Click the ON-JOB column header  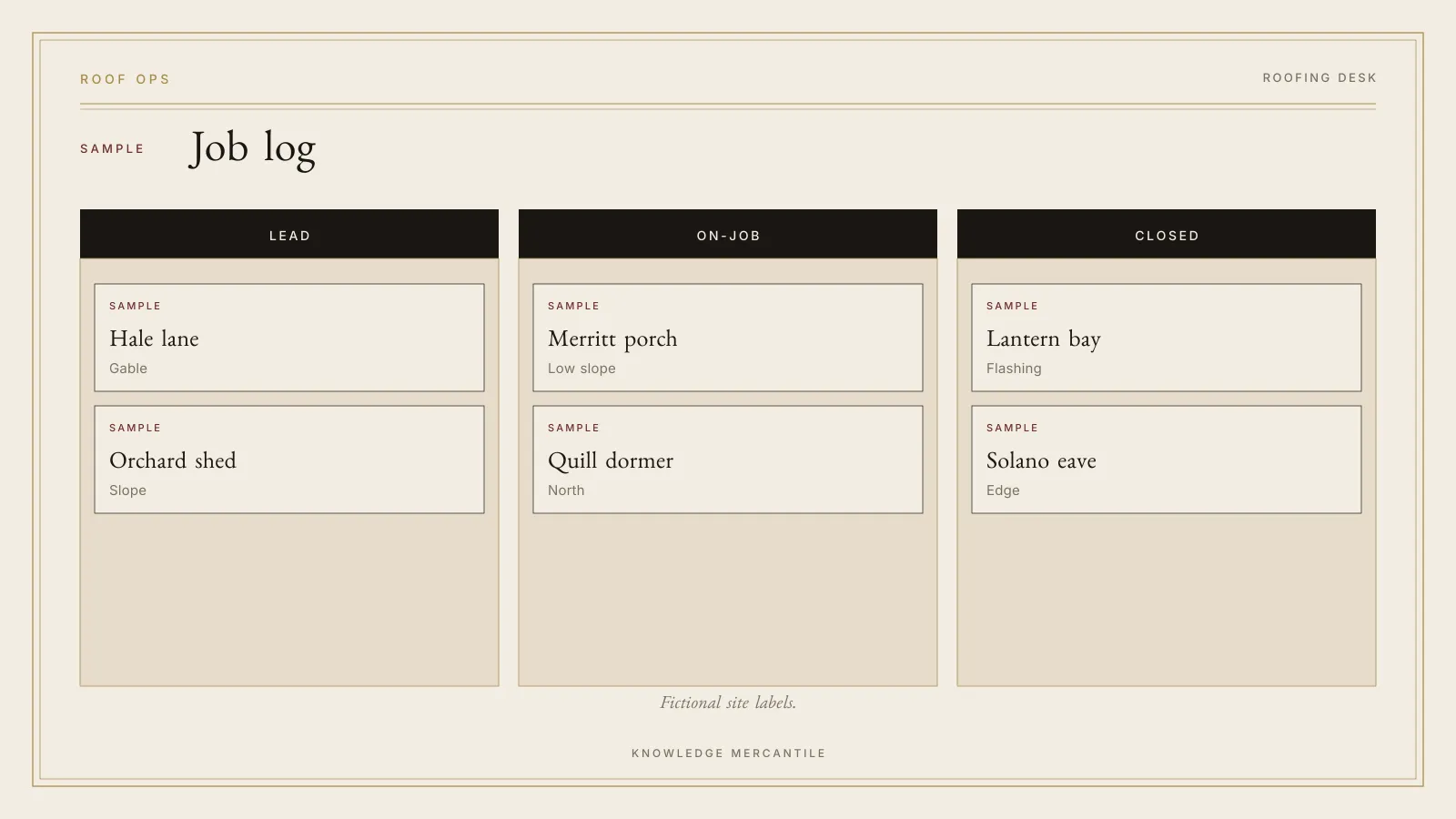click(728, 235)
